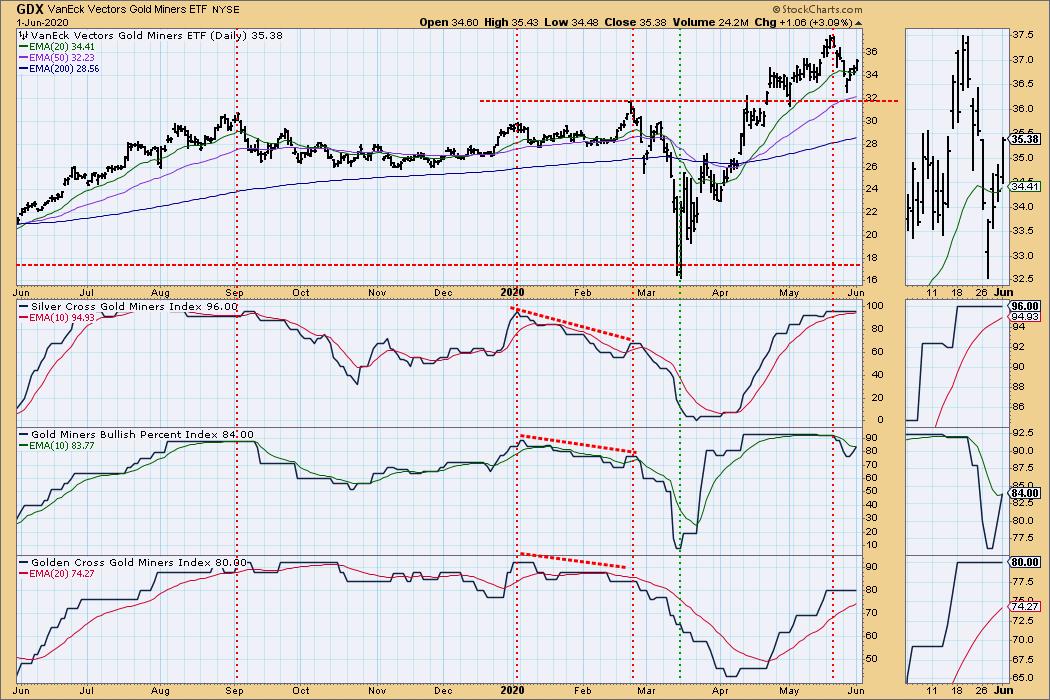Click the 'Close 35.38' value in header
Screen dimensions: 1050x700
pos(635,22)
